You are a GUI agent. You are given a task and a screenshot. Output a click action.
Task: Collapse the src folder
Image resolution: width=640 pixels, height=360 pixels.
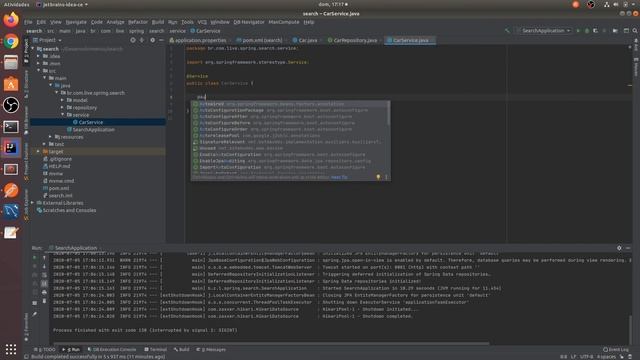(39, 71)
